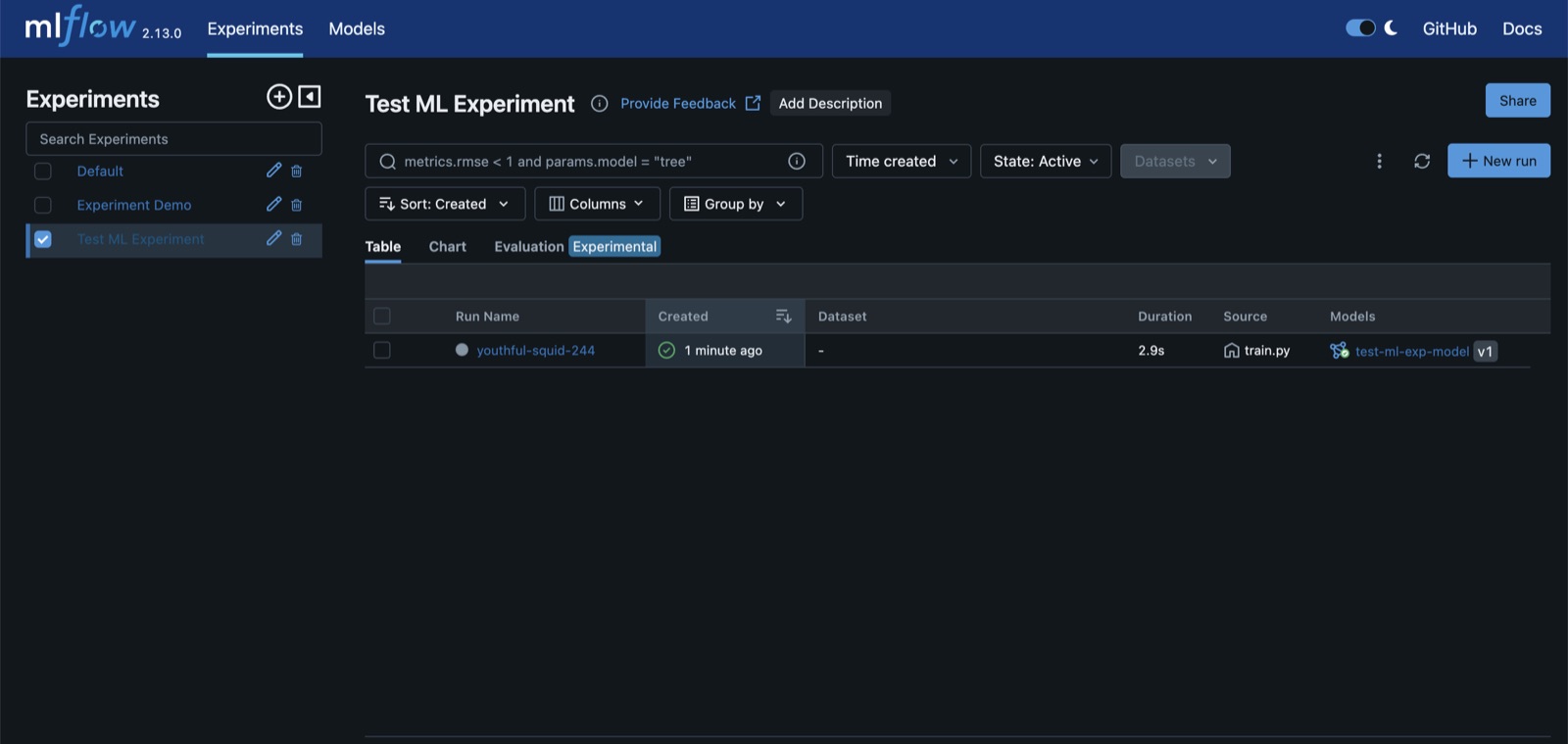Click the Add Description button
Screen dimensions: 1568x744
click(x=830, y=103)
